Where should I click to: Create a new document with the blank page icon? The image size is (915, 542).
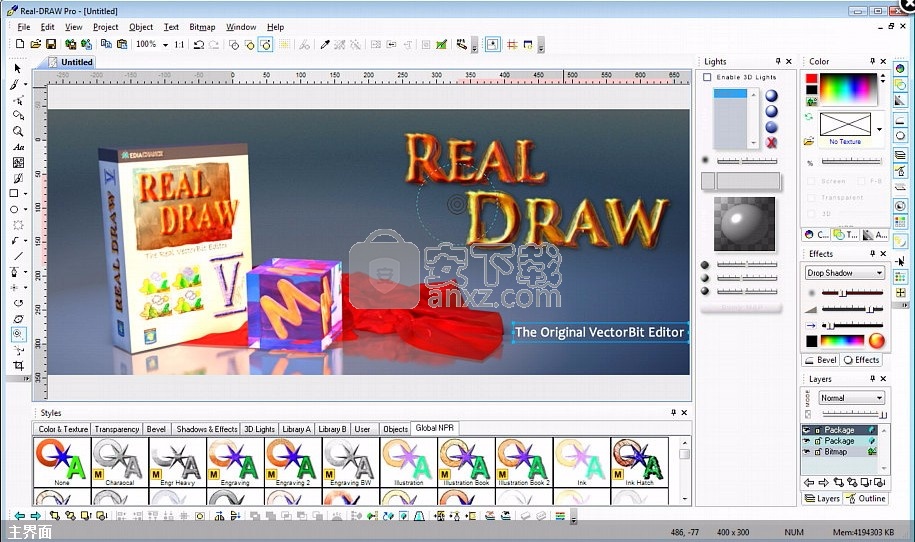[x=20, y=44]
